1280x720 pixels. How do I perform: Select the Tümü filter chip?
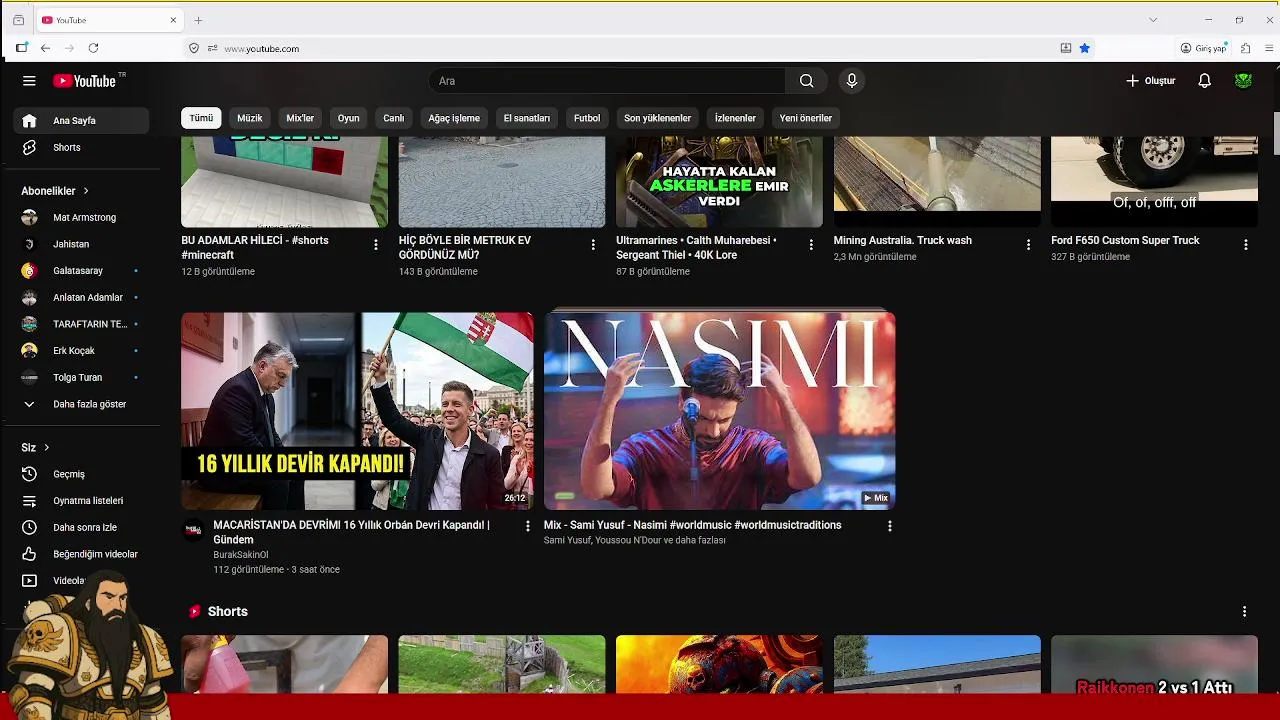tap(201, 118)
